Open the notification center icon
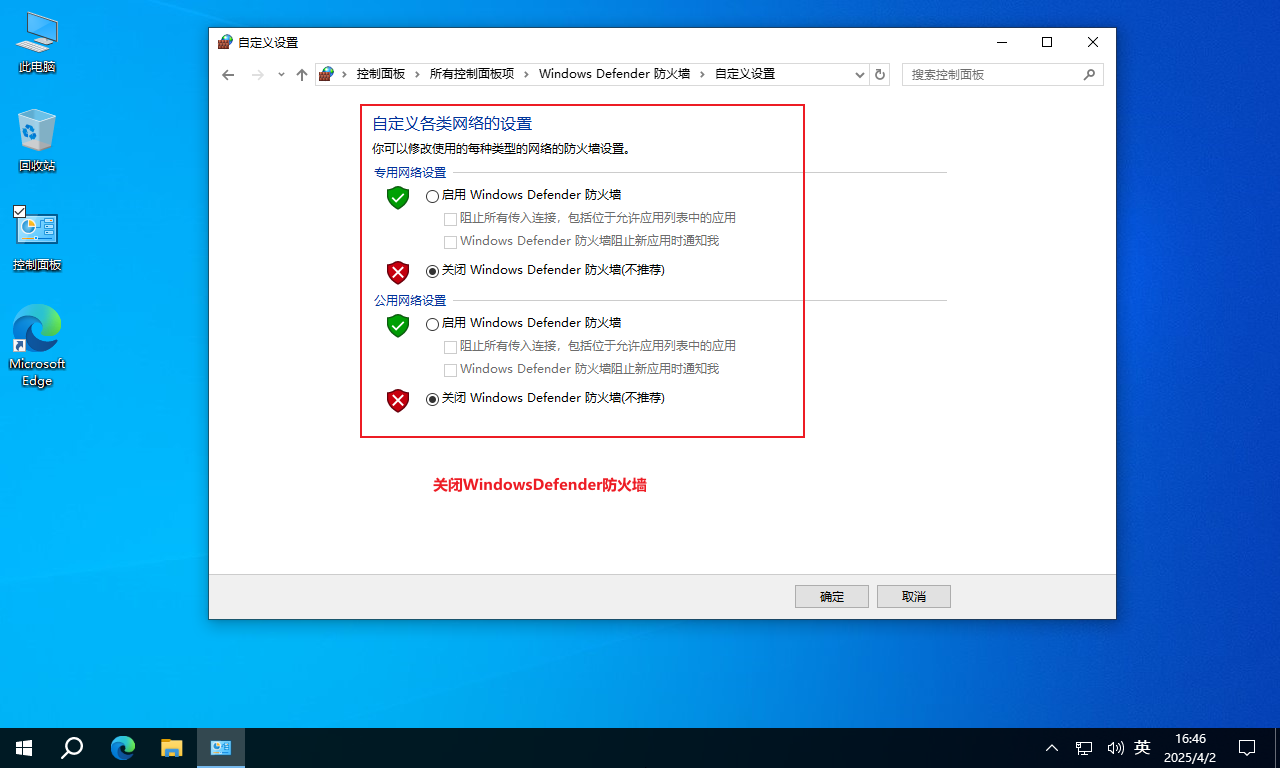 (x=1247, y=748)
